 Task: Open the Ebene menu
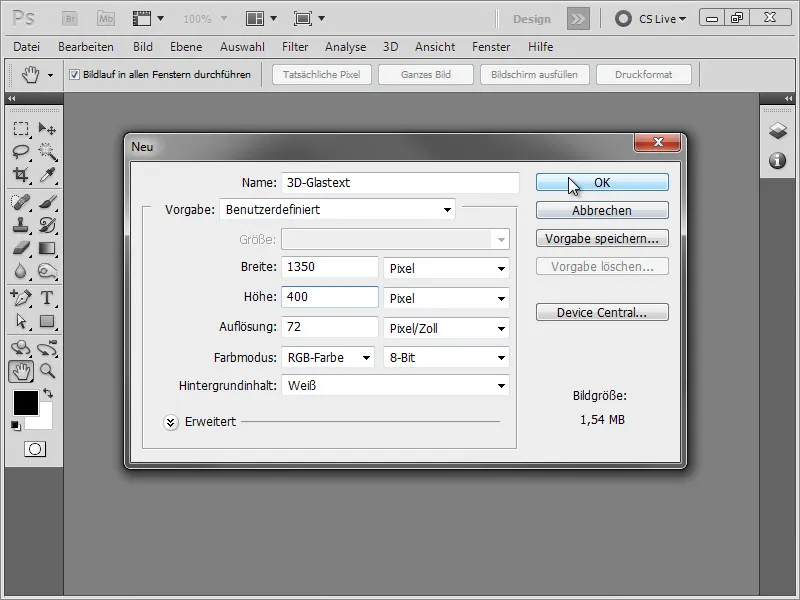(186, 47)
